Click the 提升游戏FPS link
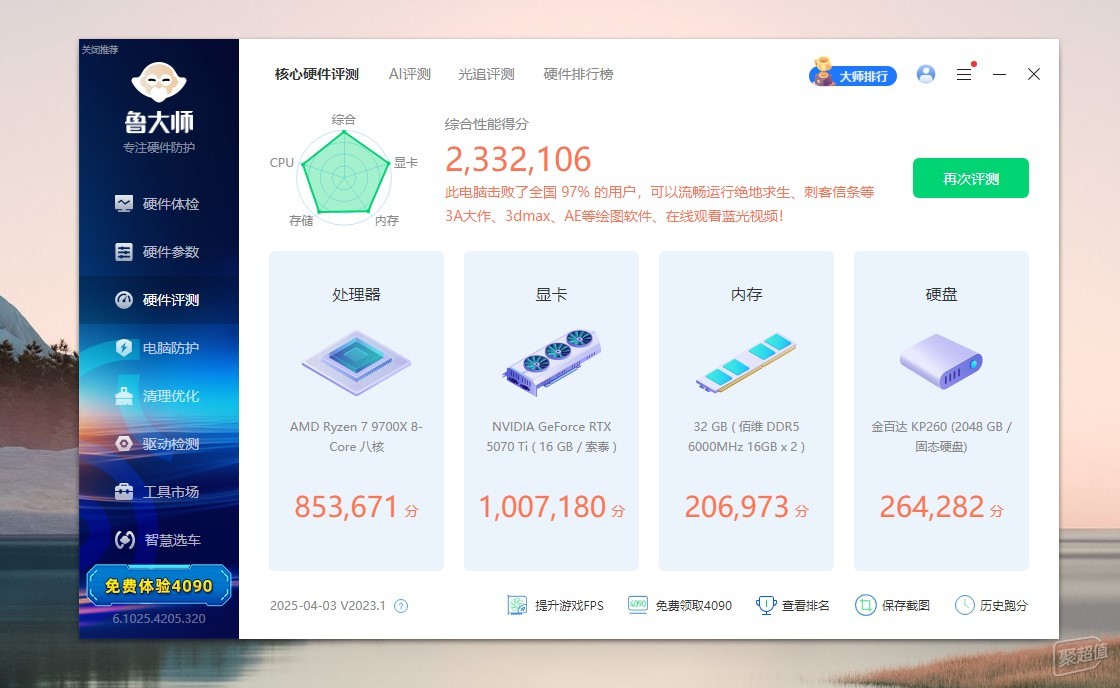This screenshot has width=1120, height=688. [569, 606]
